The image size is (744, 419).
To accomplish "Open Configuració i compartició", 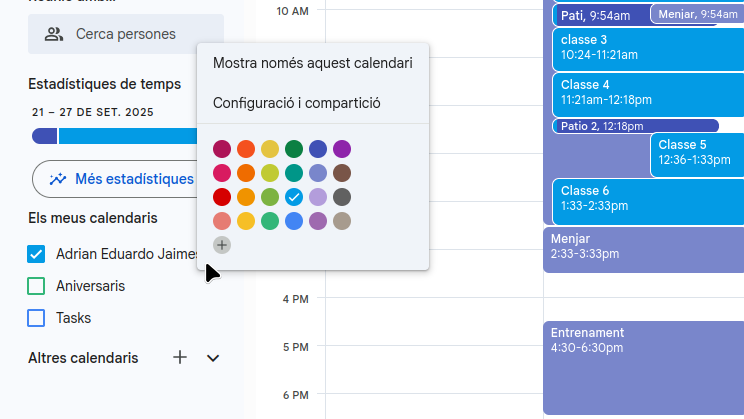I will point(297,103).
